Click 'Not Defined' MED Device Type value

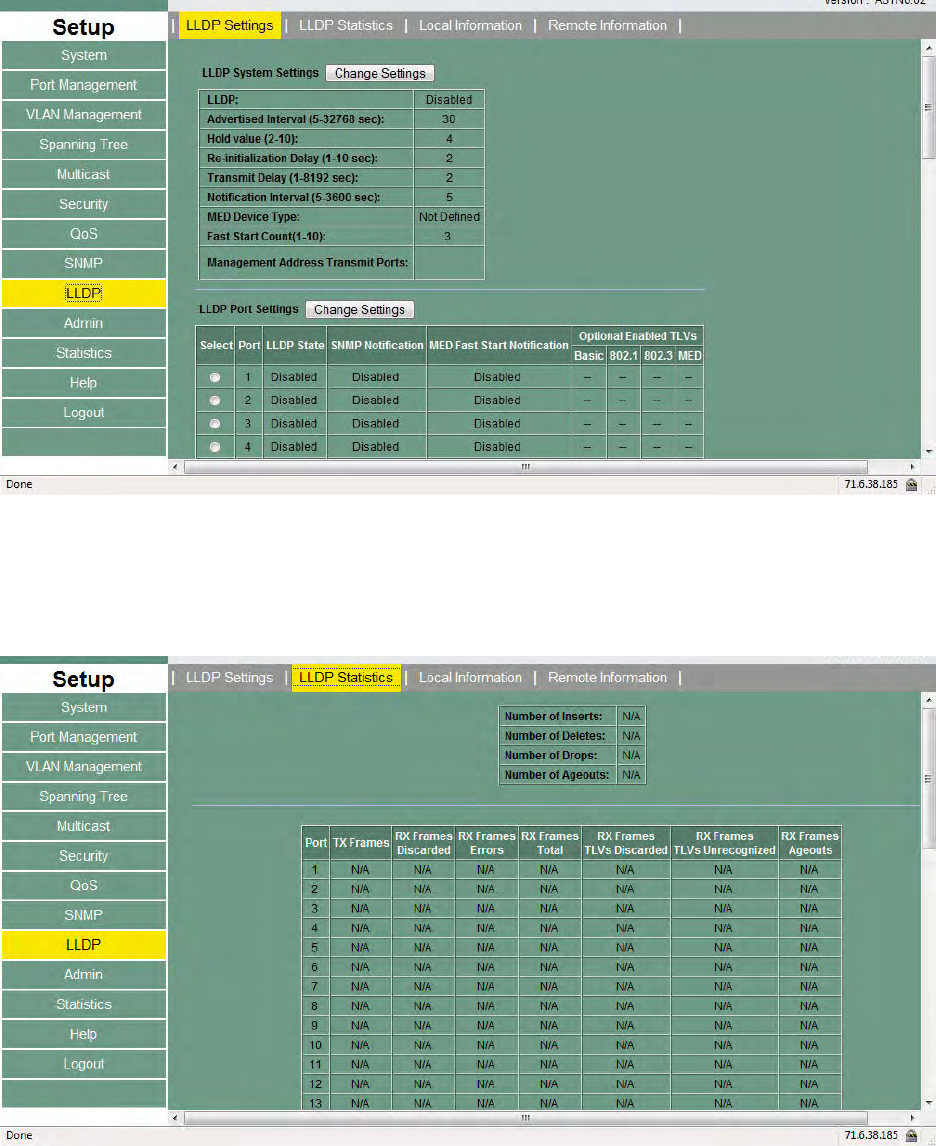click(x=449, y=217)
